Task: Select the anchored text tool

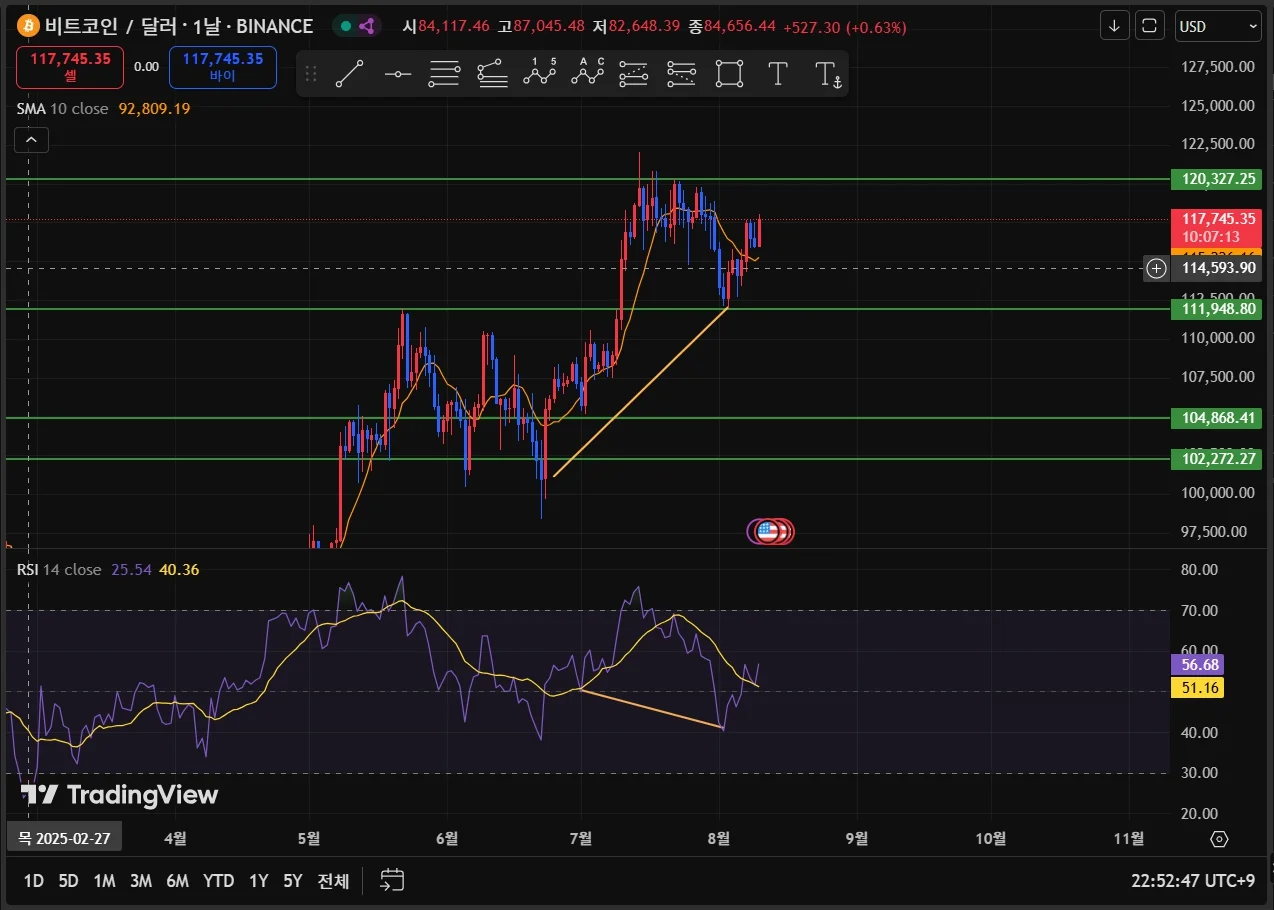Action: click(x=826, y=74)
